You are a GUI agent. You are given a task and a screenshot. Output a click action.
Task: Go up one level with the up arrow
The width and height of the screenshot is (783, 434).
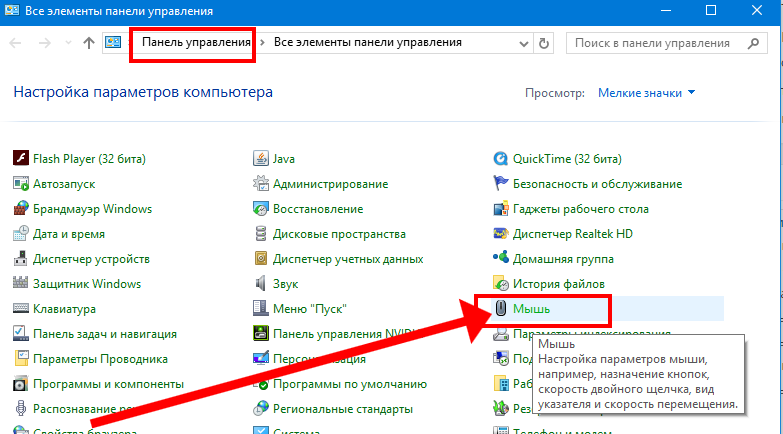pyautogui.click(x=89, y=43)
